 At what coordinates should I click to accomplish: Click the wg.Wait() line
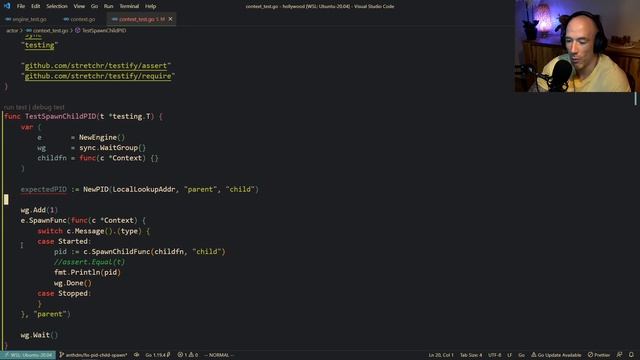click(x=39, y=335)
